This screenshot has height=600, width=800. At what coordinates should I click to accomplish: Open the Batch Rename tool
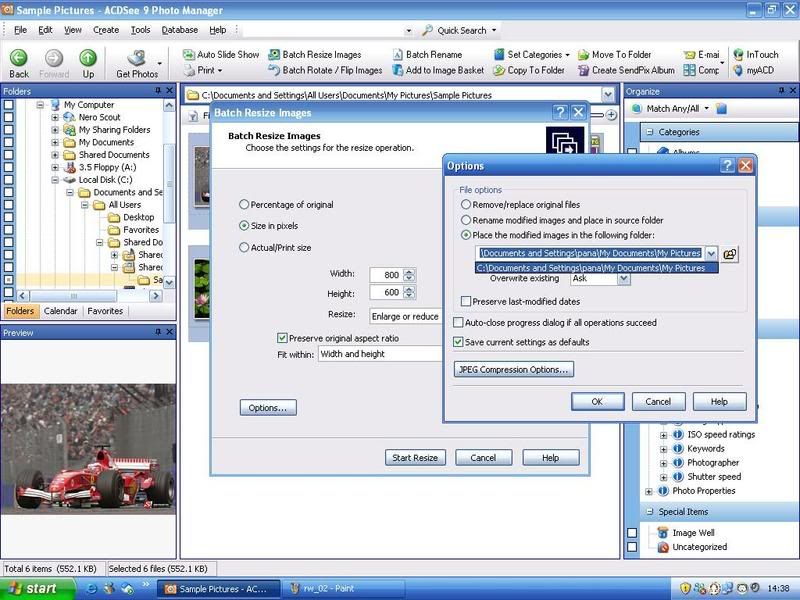[x=427, y=55]
